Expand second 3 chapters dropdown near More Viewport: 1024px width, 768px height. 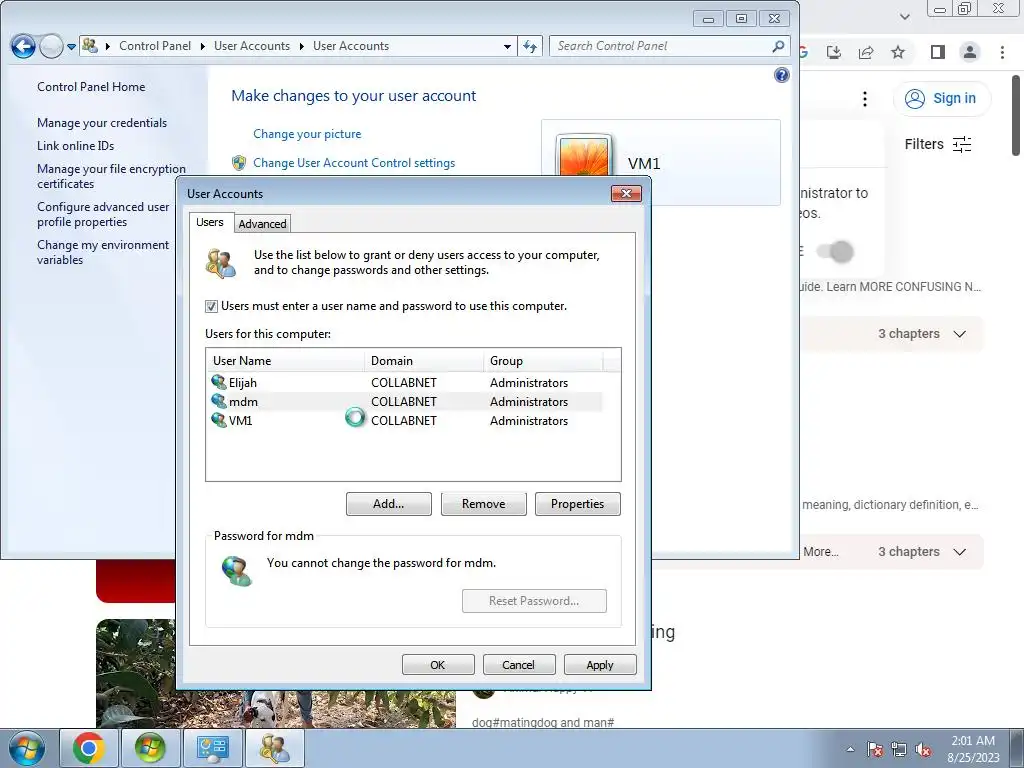[x=921, y=552]
